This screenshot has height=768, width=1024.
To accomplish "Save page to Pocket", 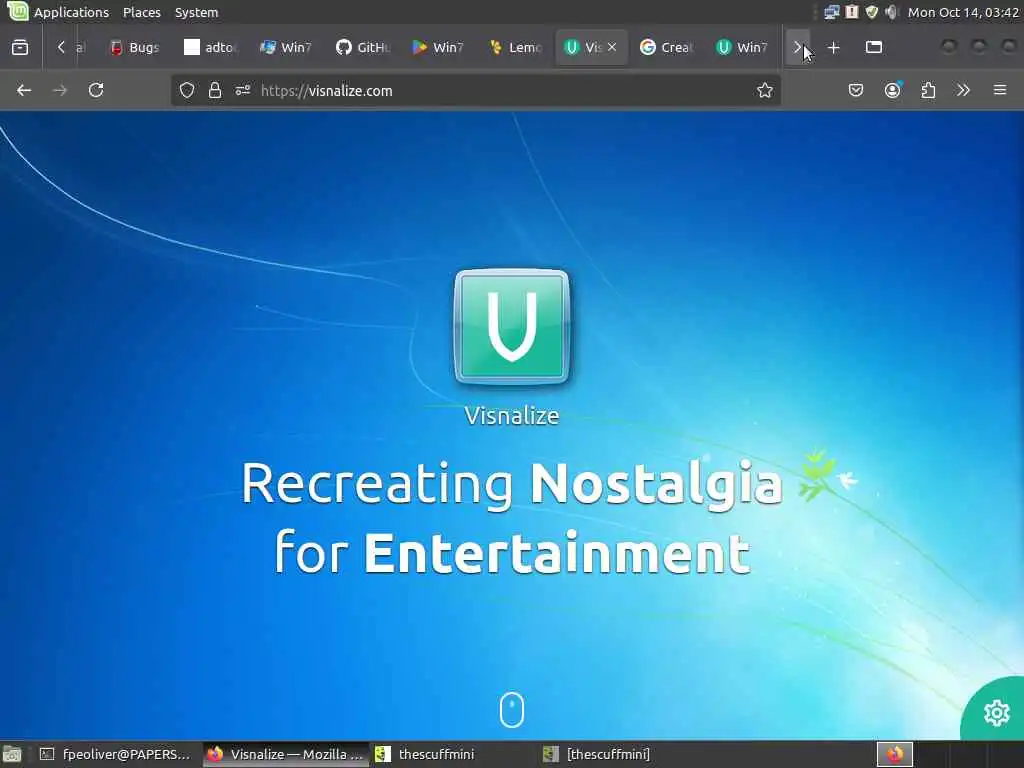I will click(856, 90).
